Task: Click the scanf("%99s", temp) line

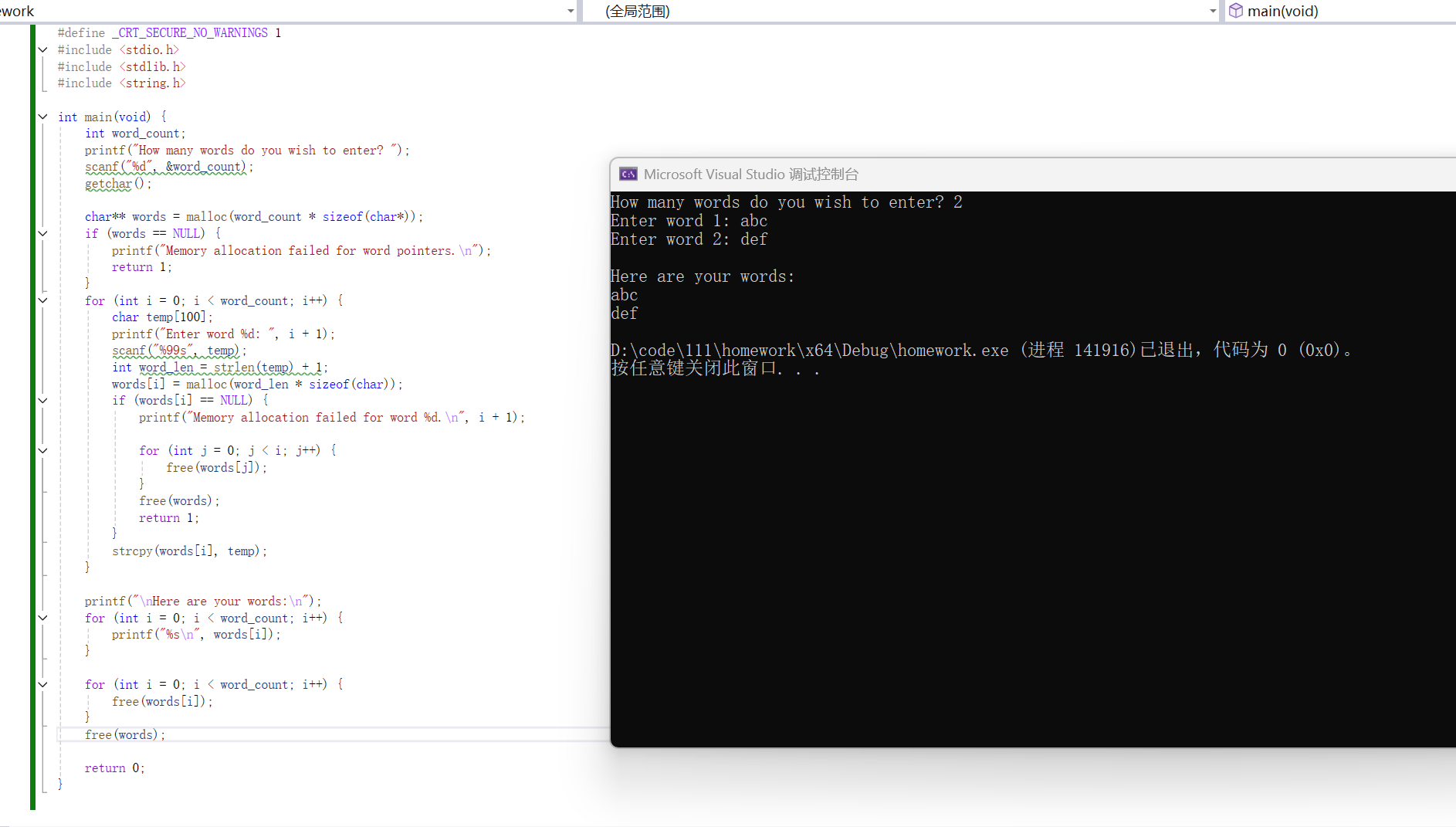Action: [x=179, y=351]
